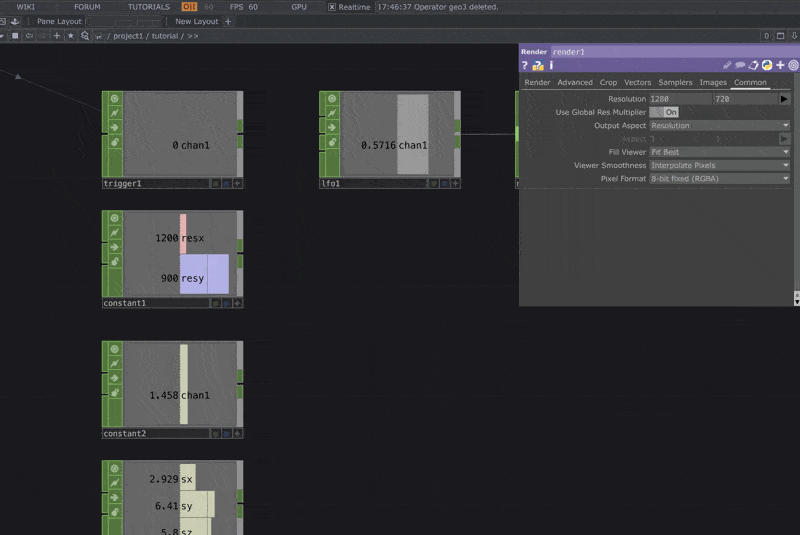Click the New Layout plus button
The height and width of the screenshot is (535, 800).
(228, 21)
